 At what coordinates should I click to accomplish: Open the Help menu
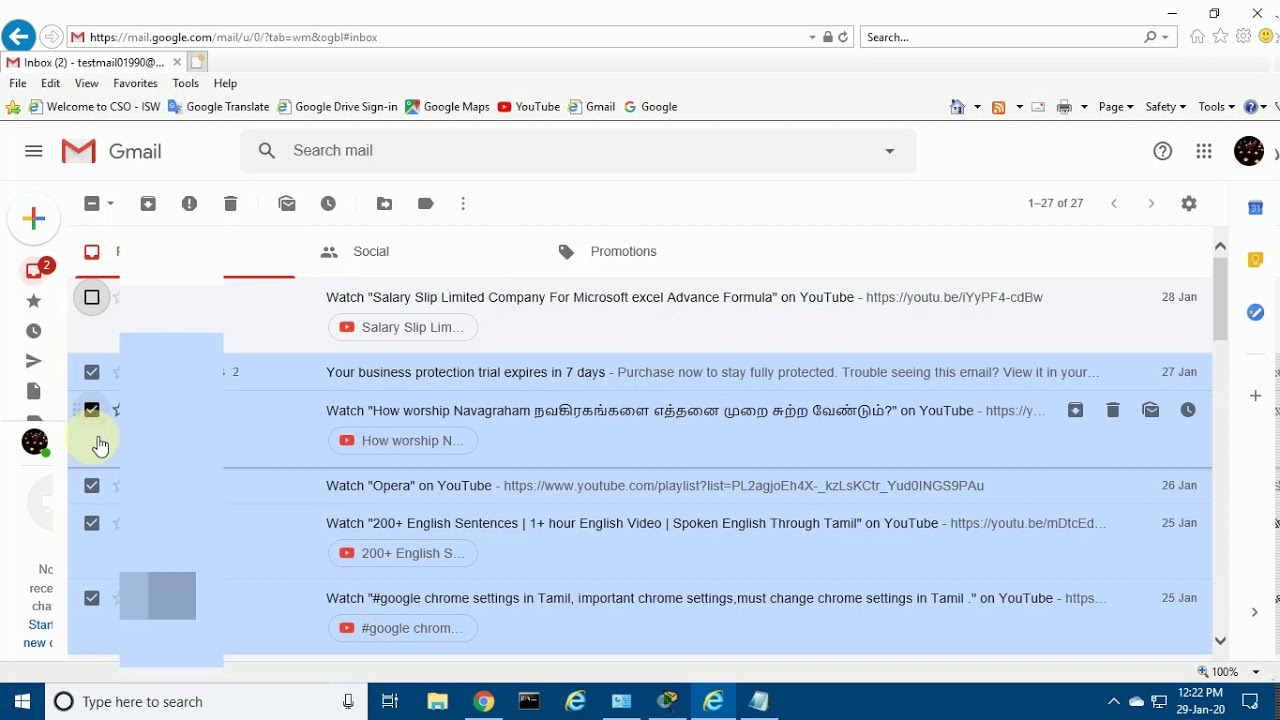(x=225, y=84)
